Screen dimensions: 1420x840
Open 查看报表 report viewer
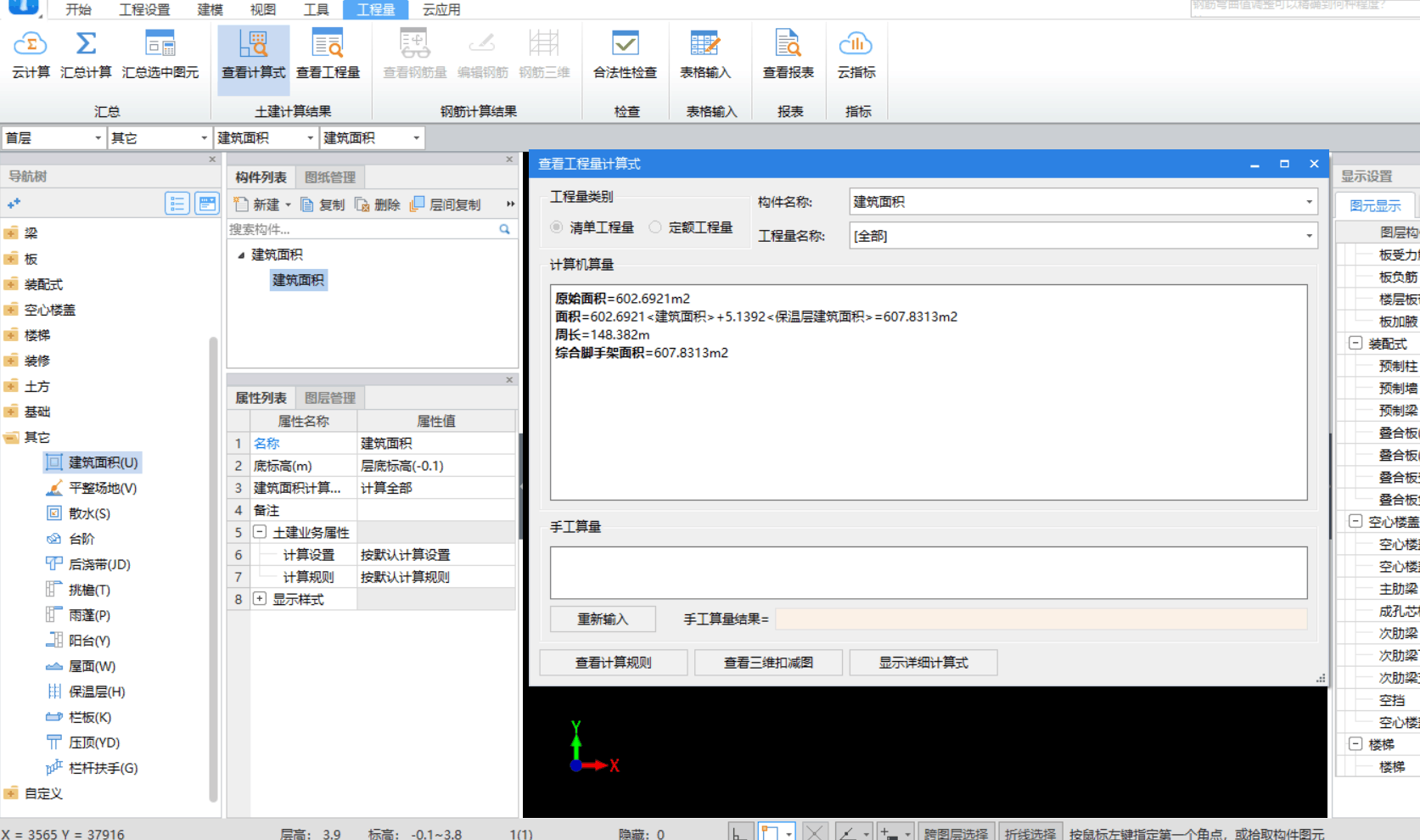click(789, 55)
